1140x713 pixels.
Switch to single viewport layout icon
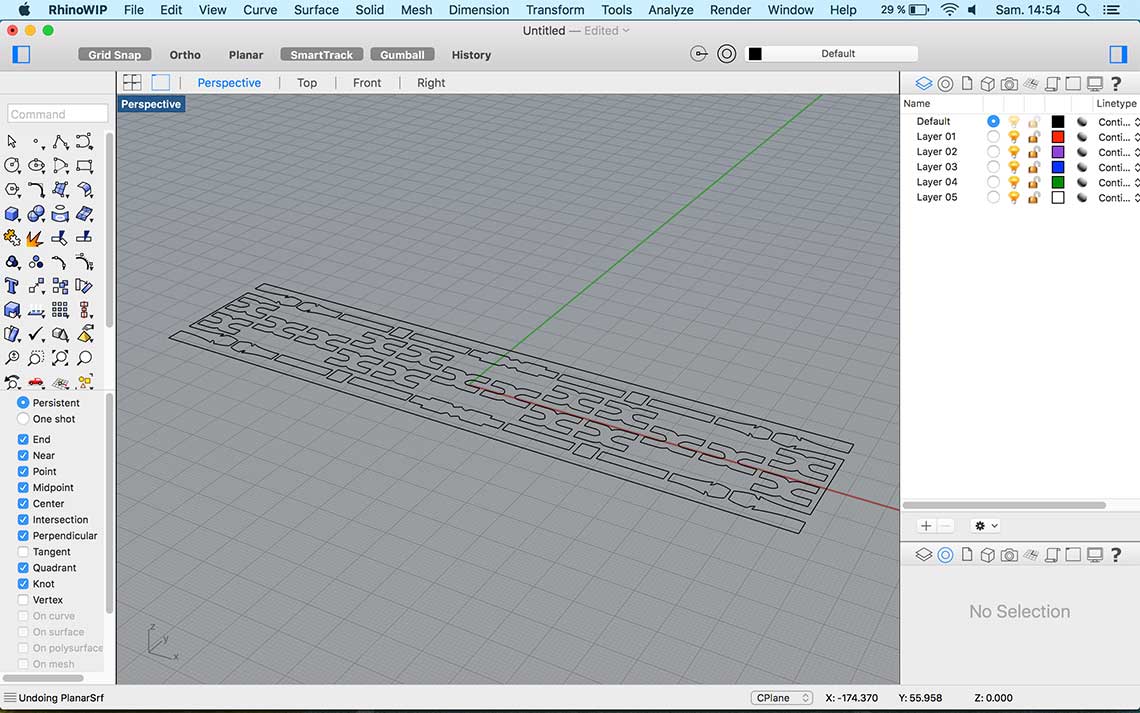tap(161, 82)
